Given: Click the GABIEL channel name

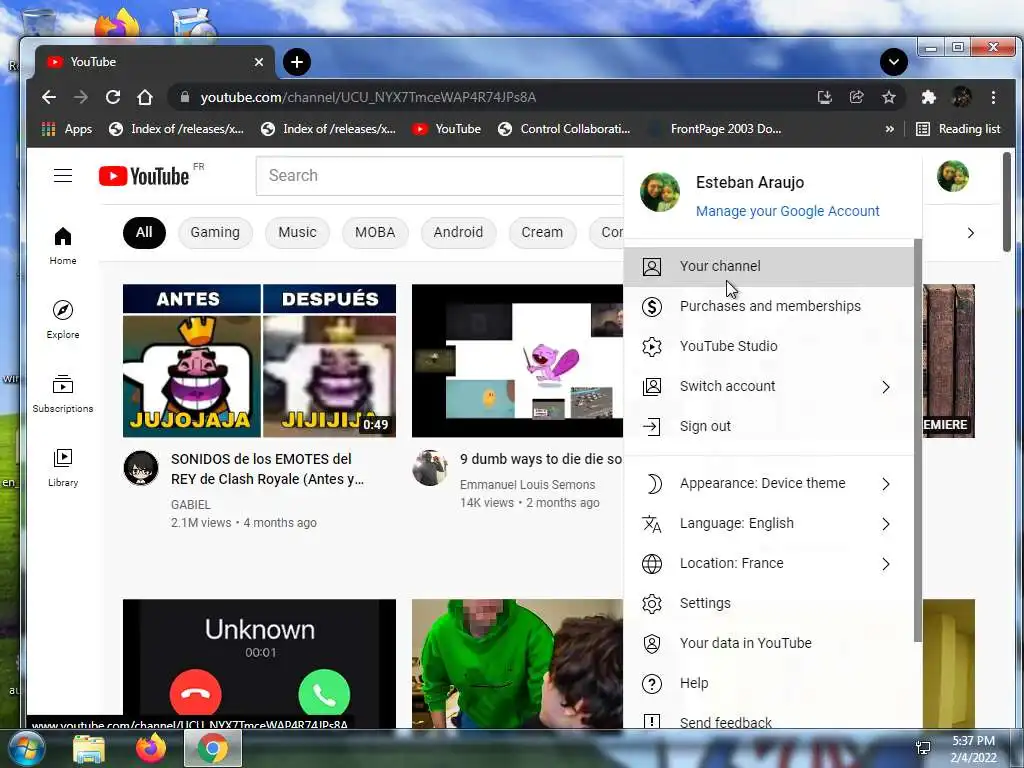Looking at the screenshot, I should pyautogui.click(x=191, y=505).
